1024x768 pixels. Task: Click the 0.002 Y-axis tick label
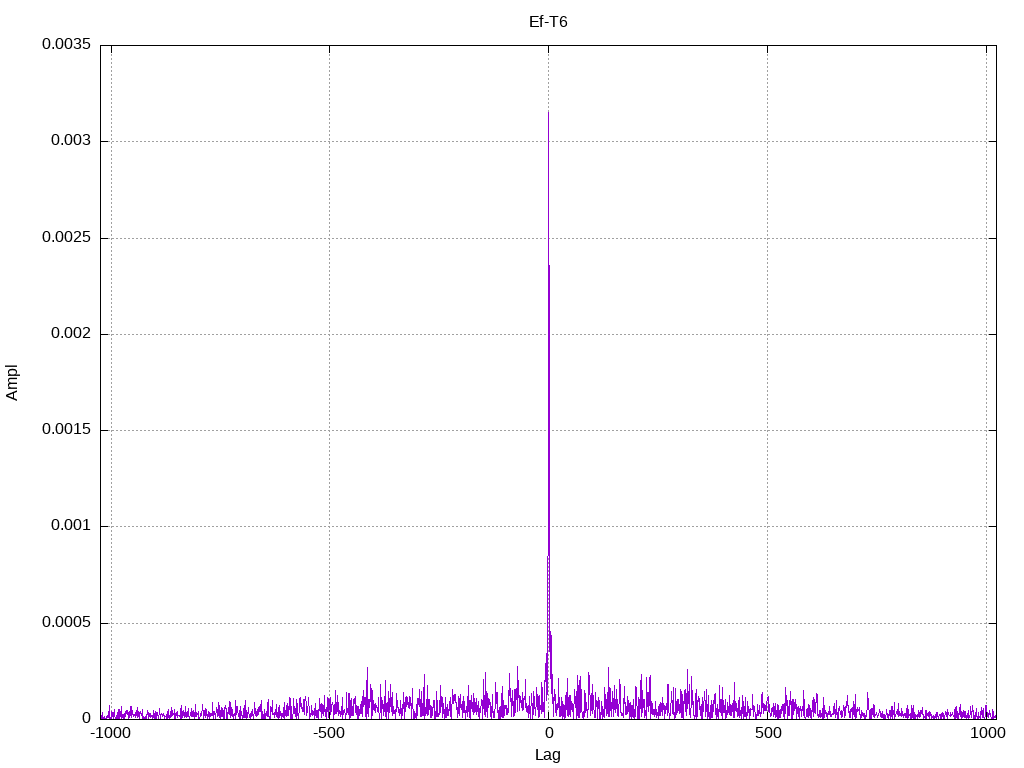[71, 333]
